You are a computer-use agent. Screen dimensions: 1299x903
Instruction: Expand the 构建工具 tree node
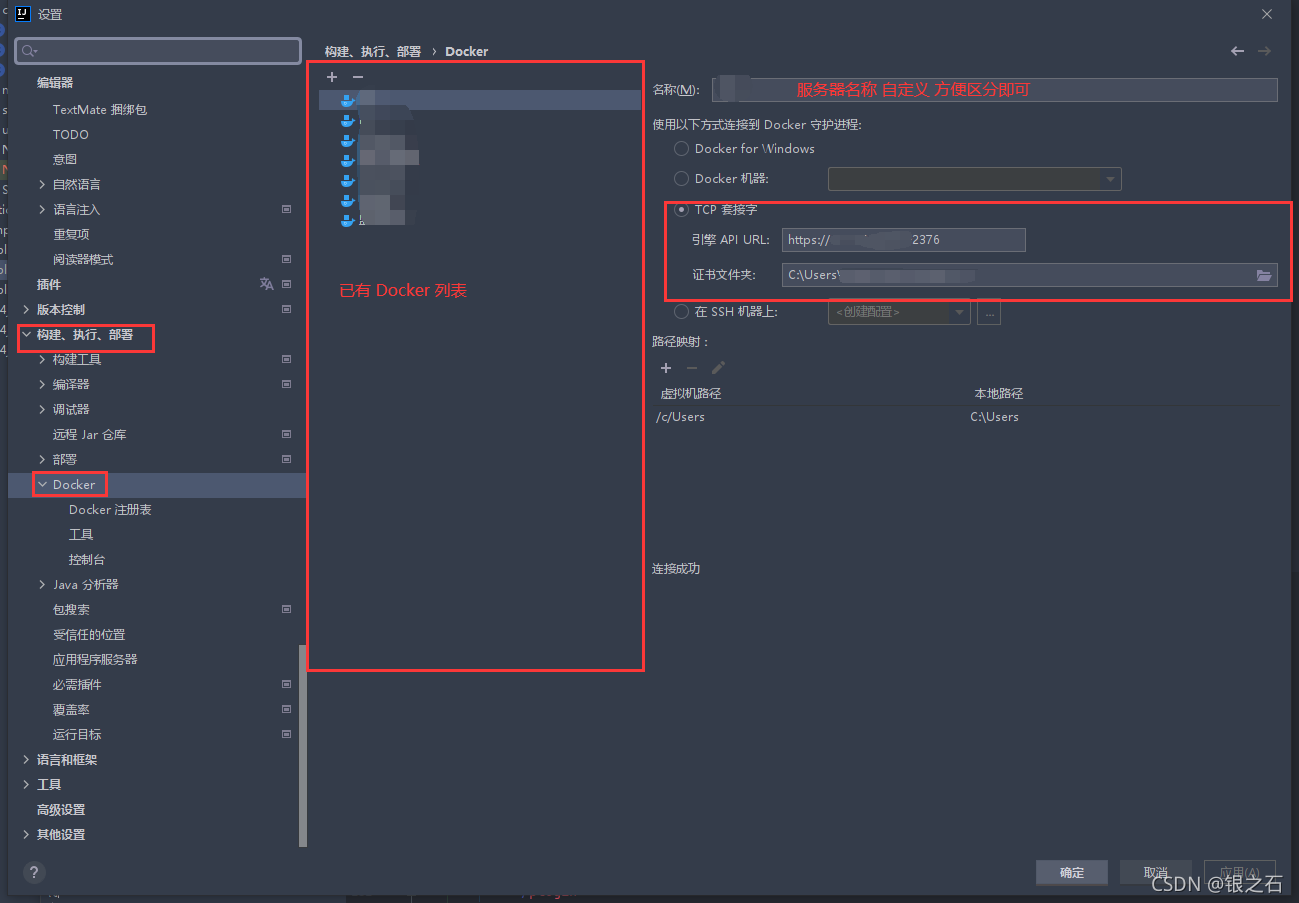[42, 360]
